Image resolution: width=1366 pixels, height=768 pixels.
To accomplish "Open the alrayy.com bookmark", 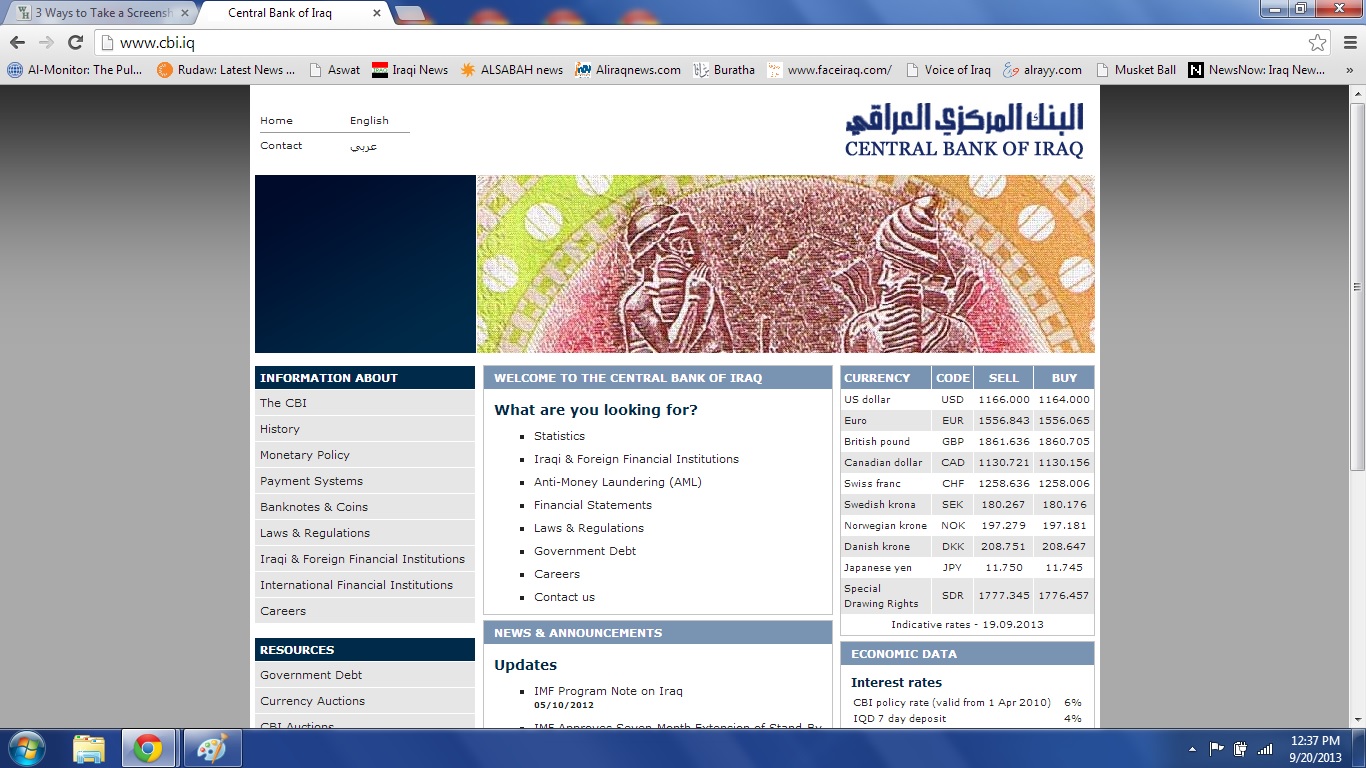I will point(1043,70).
